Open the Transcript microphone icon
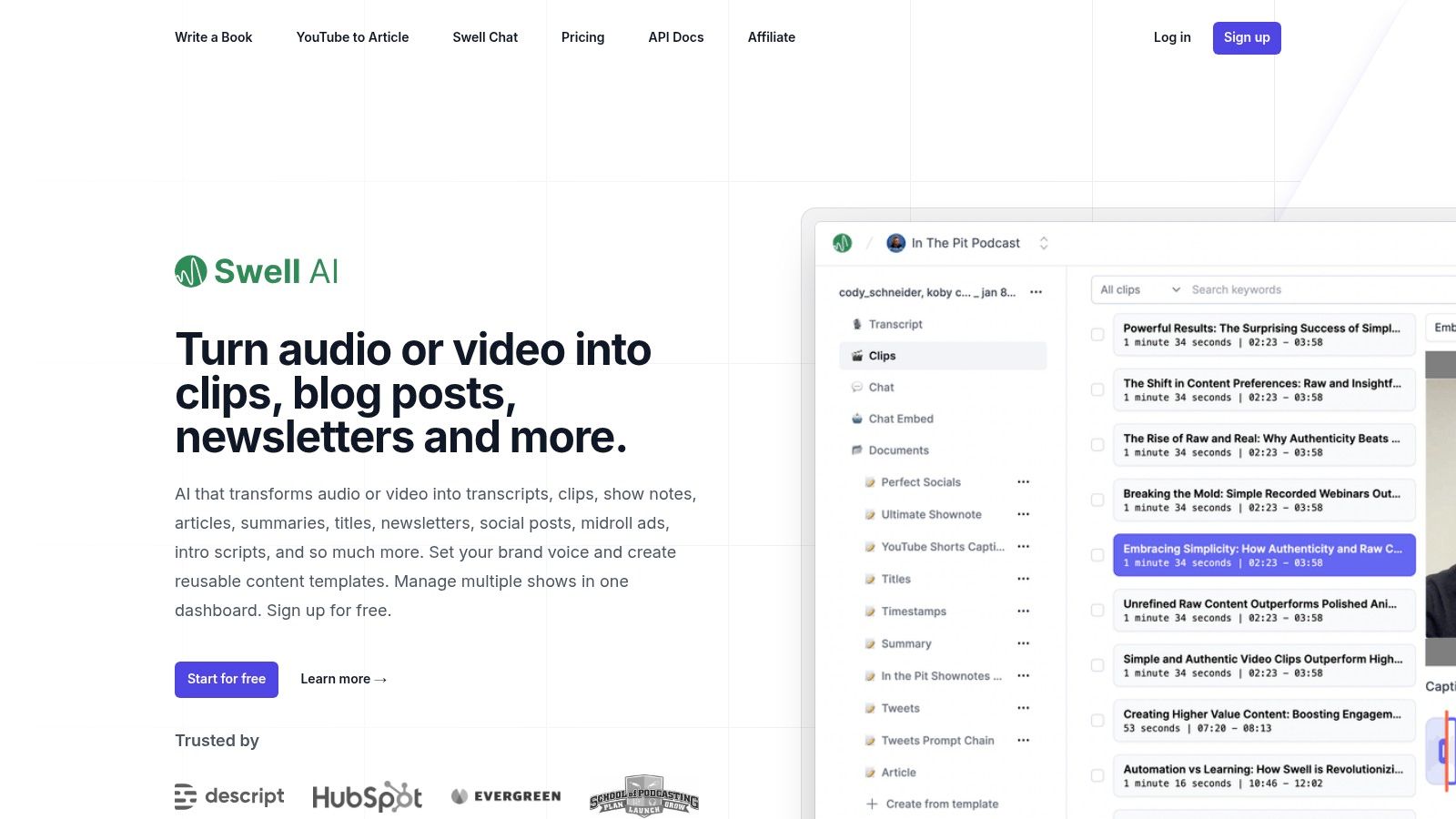Screen dimensions: 1456x819 coord(857,324)
